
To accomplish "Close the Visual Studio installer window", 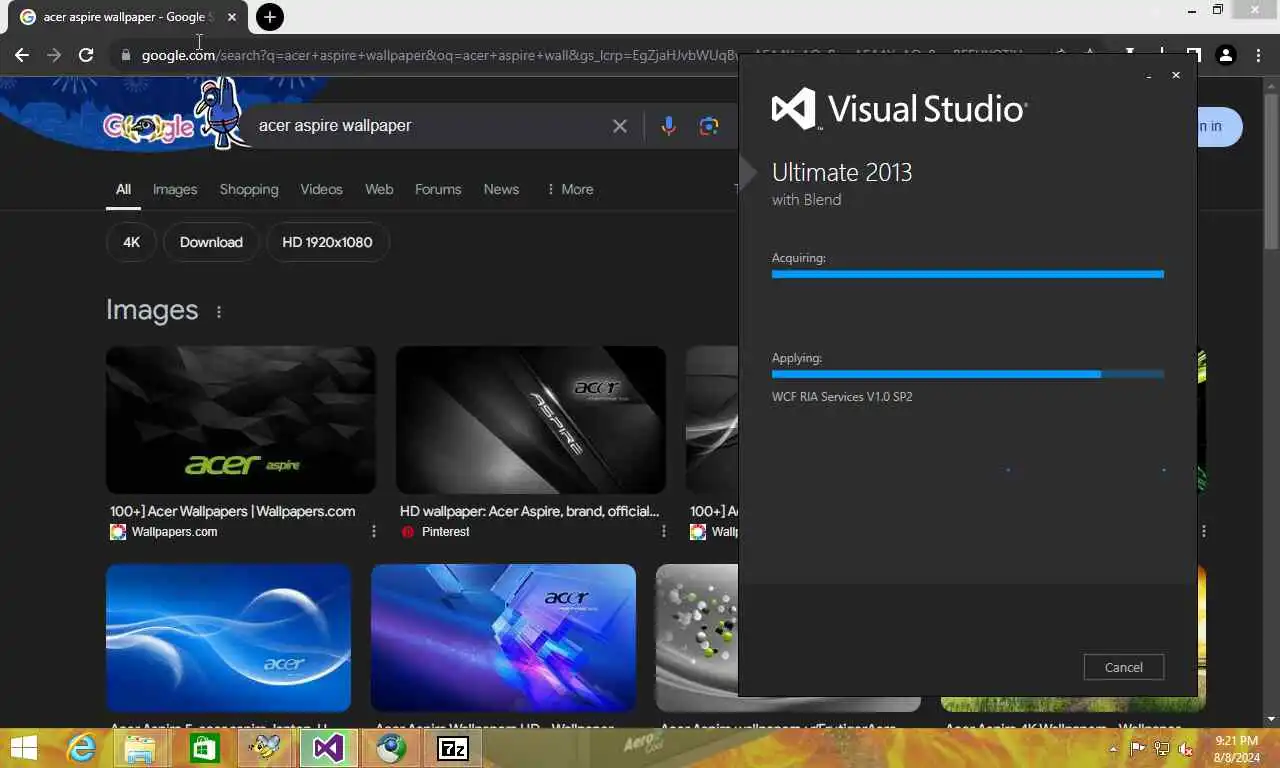I will pyautogui.click(x=1176, y=75).
